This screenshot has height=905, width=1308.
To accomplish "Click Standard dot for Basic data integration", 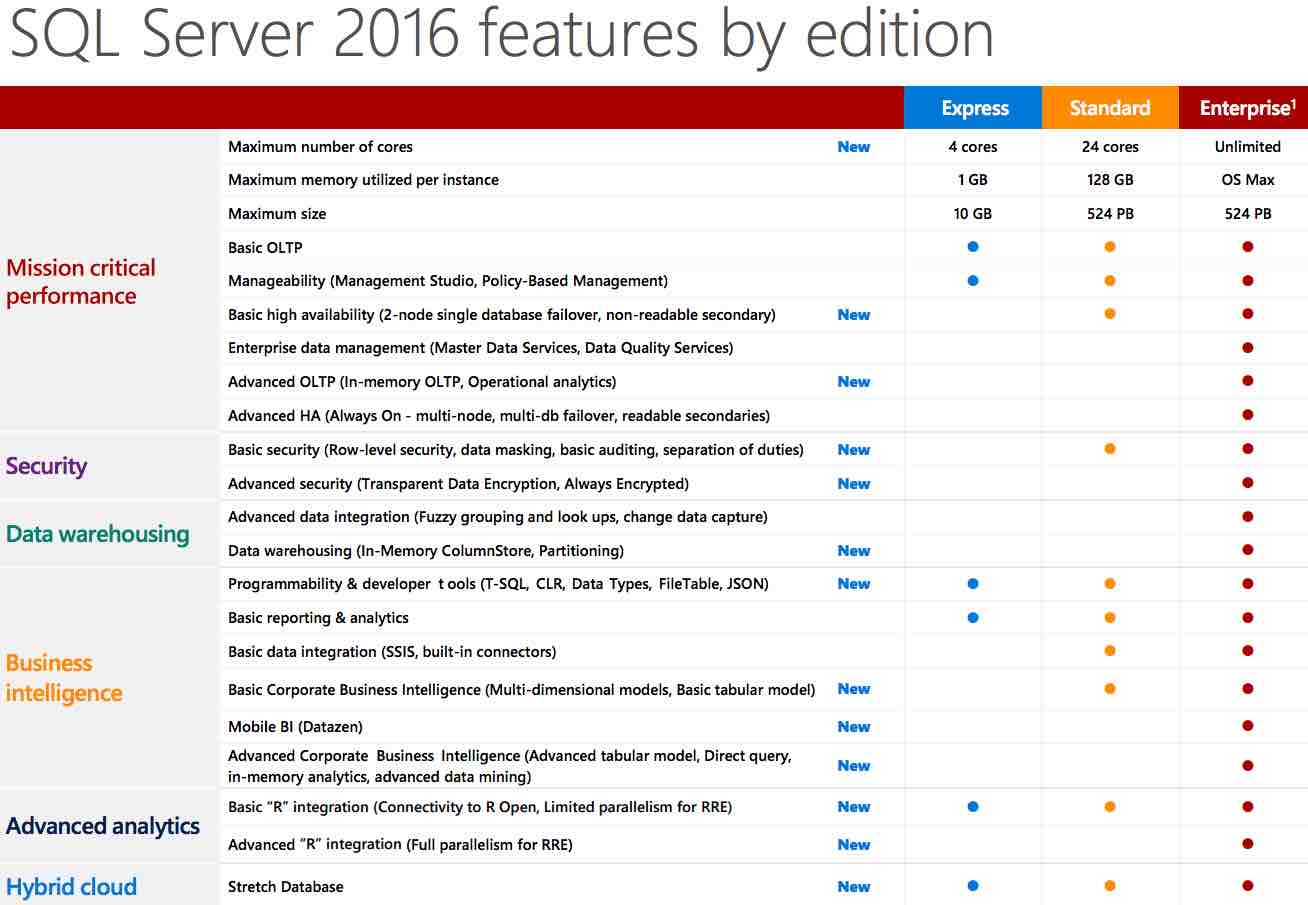I will 1110,651.
